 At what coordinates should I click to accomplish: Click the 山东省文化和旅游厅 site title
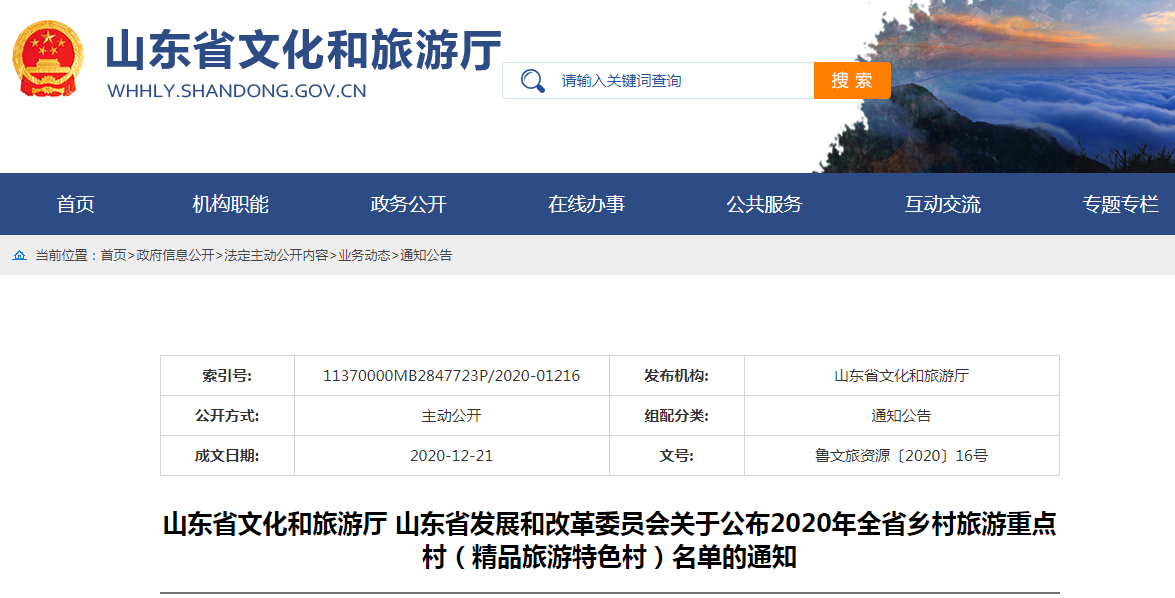point(303,50)
